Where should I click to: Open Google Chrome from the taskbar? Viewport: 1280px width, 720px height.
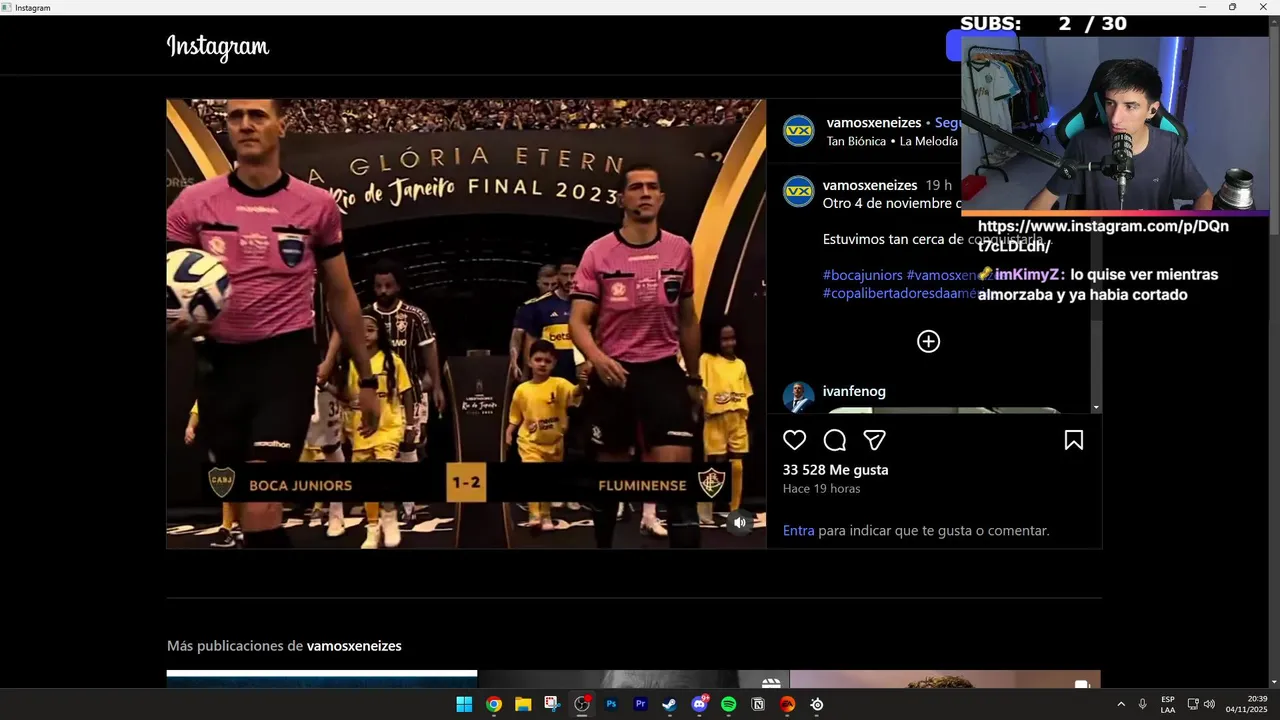click(494, 704)
